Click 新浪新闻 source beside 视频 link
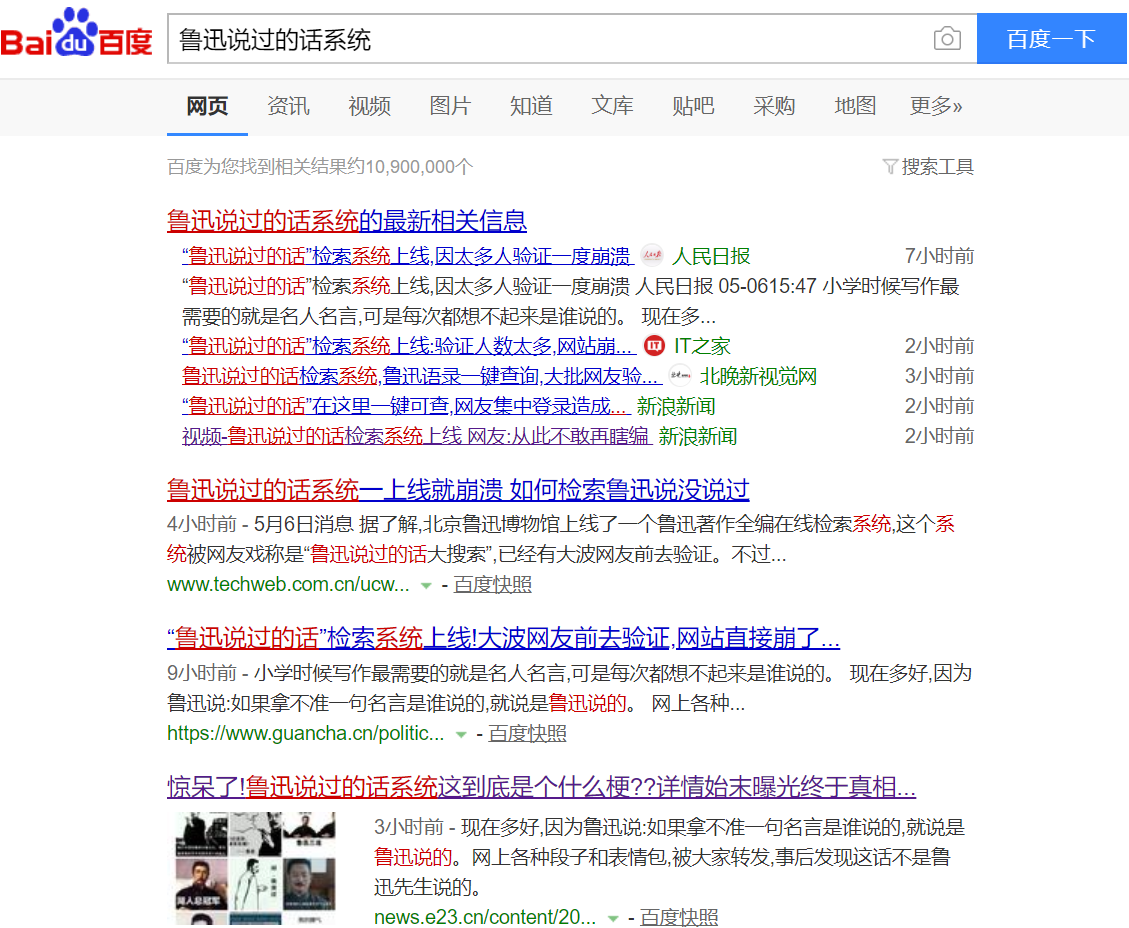 pos(698,436)
